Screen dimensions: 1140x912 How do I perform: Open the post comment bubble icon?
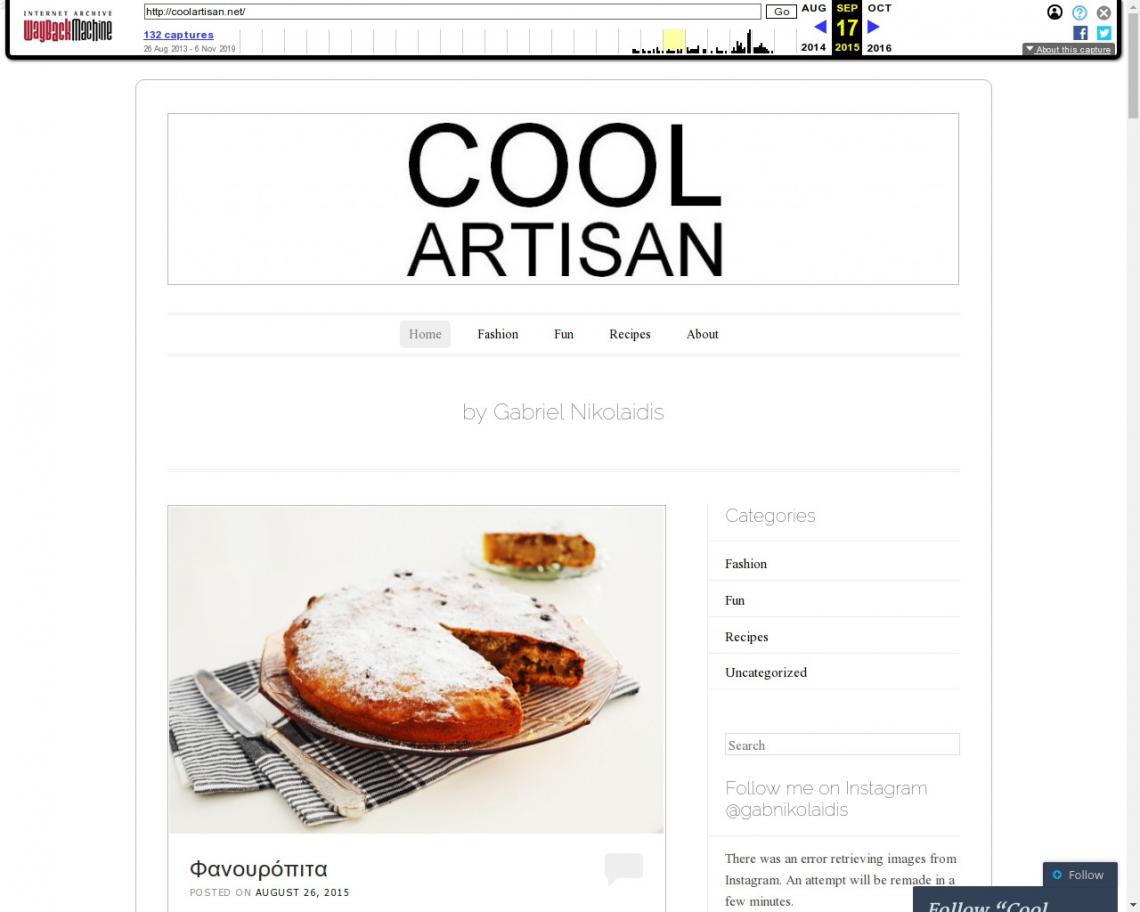click(624, 868)
